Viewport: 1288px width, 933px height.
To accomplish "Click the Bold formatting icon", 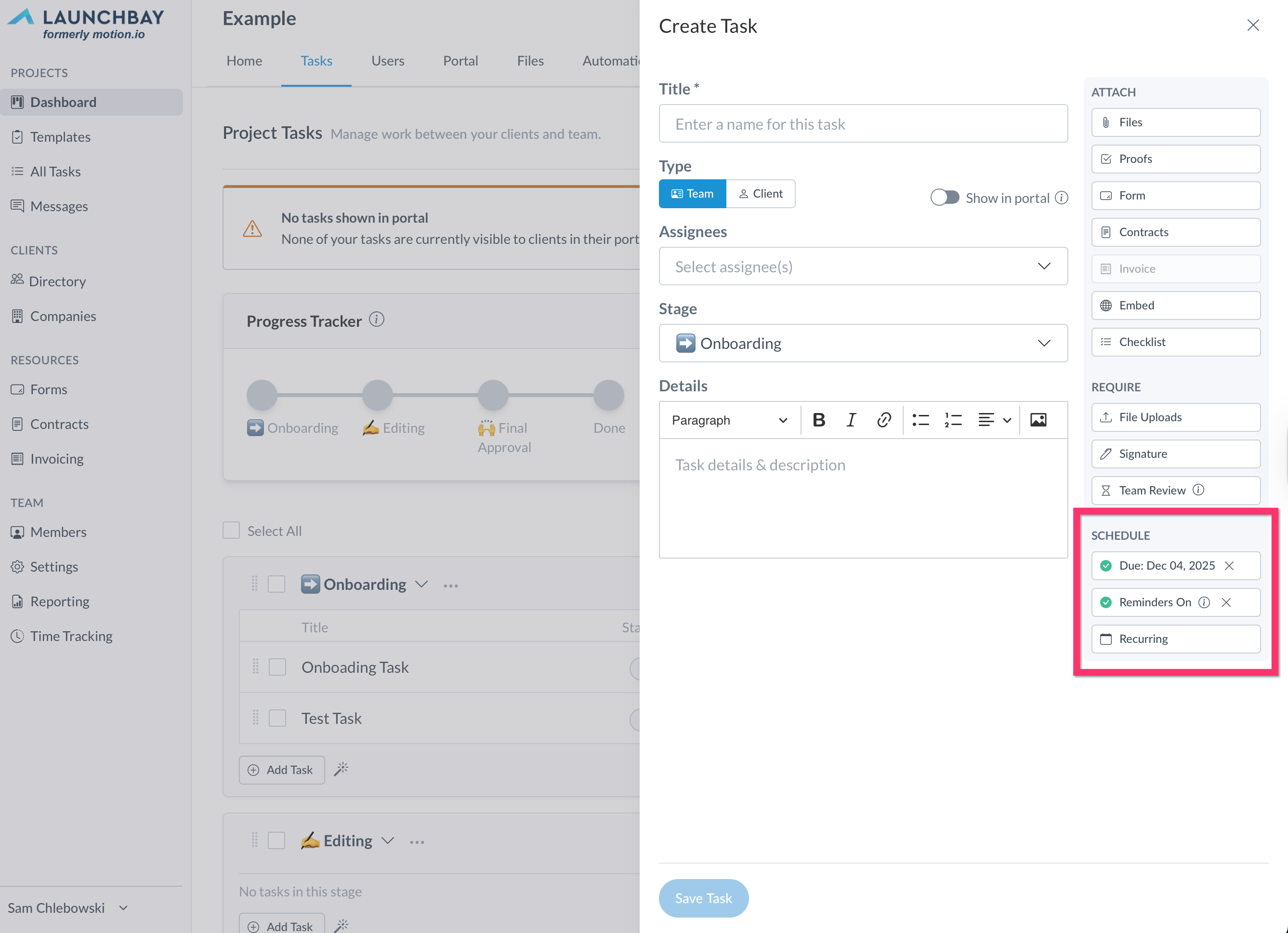I will click(818, 420).
